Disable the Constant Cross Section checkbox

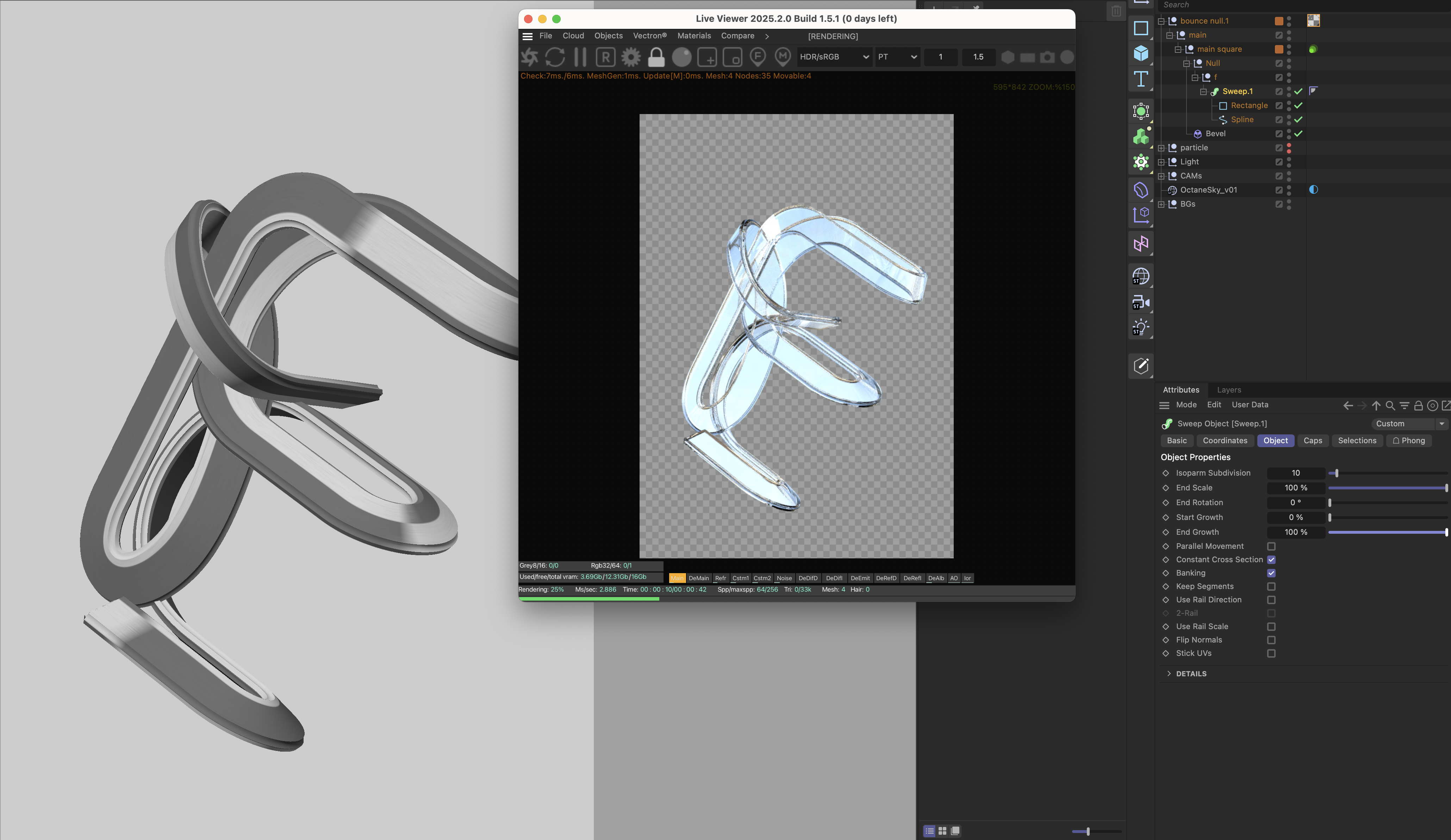click(1271, 560)
